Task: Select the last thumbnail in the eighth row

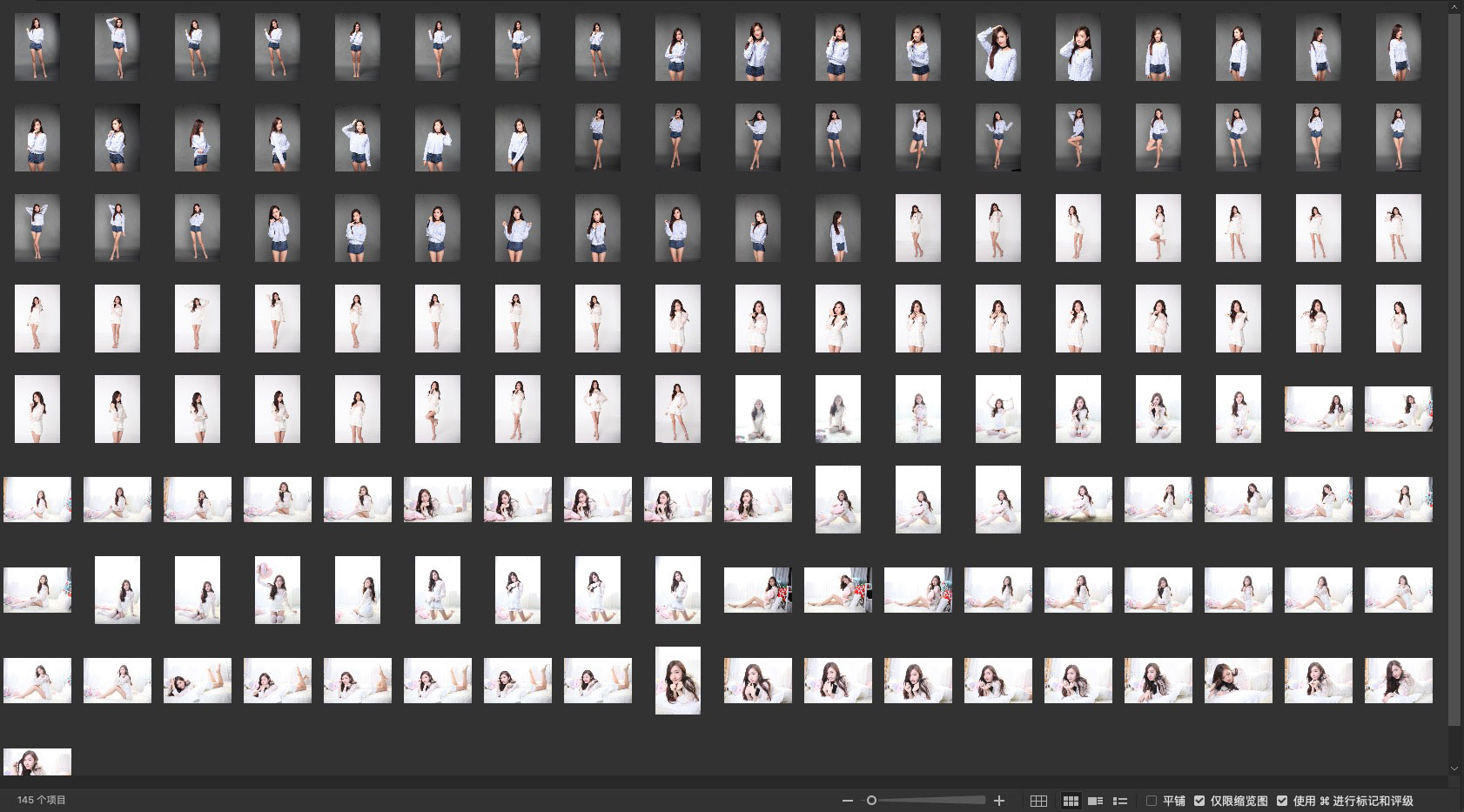Action: click(x=1398, y=681)
